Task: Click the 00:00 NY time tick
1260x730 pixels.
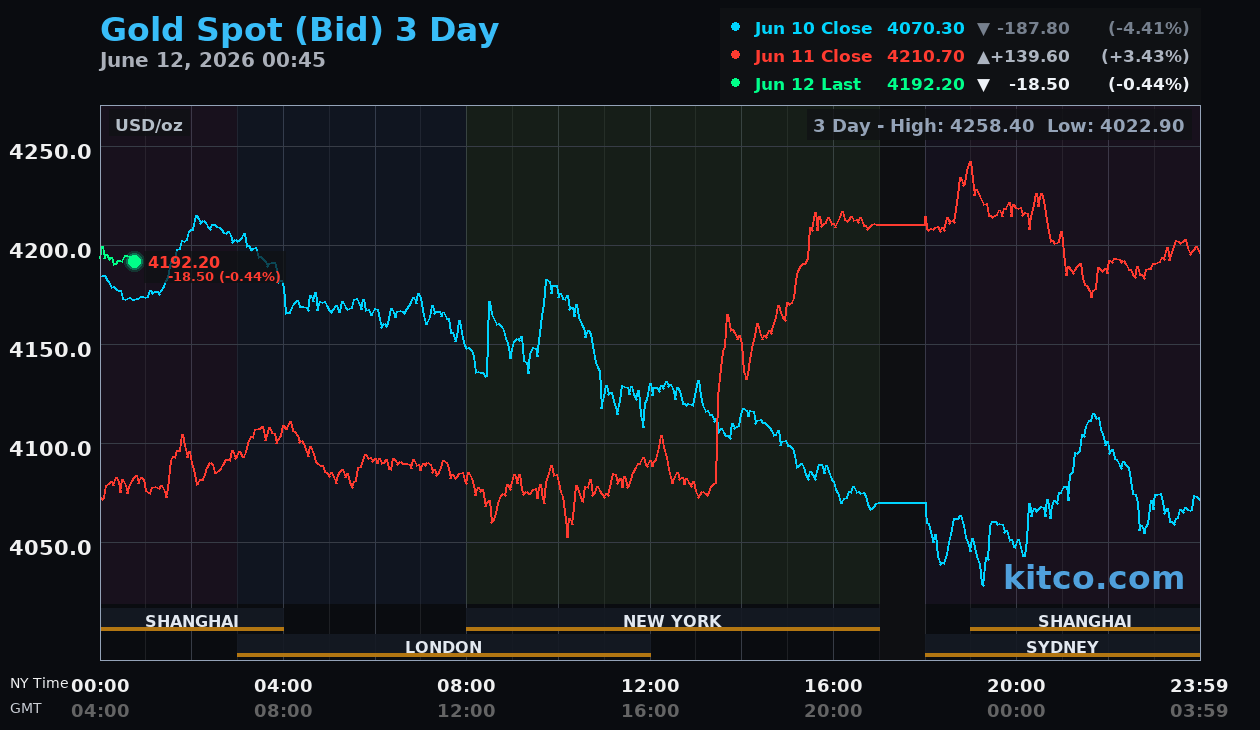Action: point(100,686)
